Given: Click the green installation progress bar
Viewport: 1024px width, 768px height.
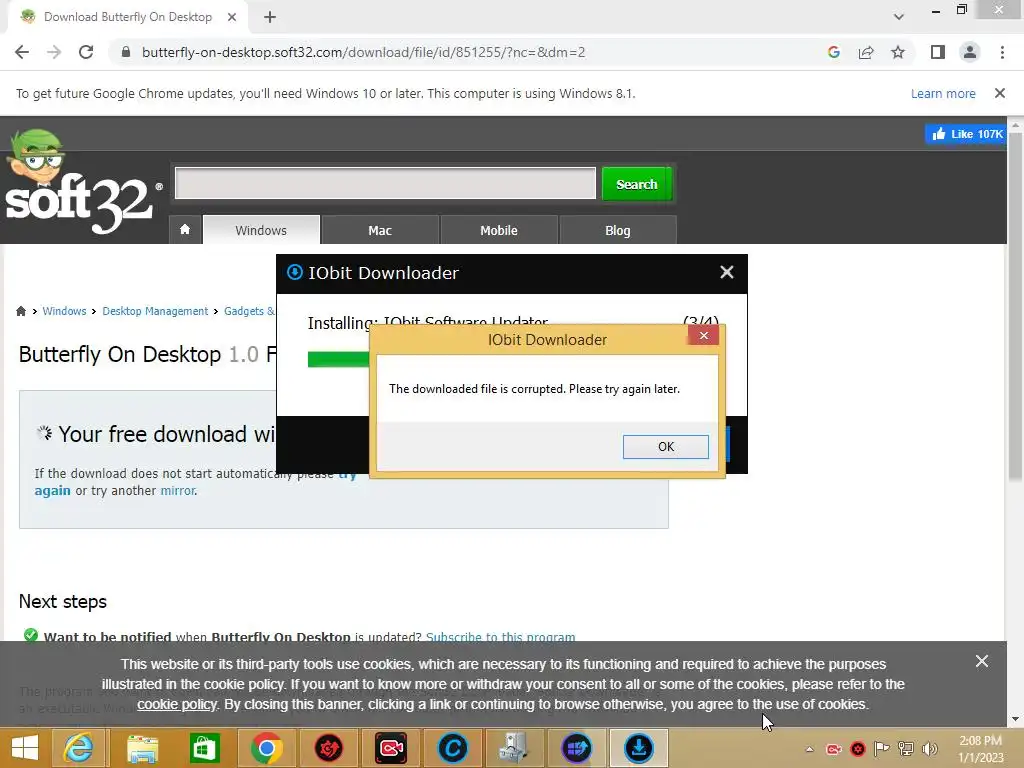Looking at the screenshot, I should point(338,359).
